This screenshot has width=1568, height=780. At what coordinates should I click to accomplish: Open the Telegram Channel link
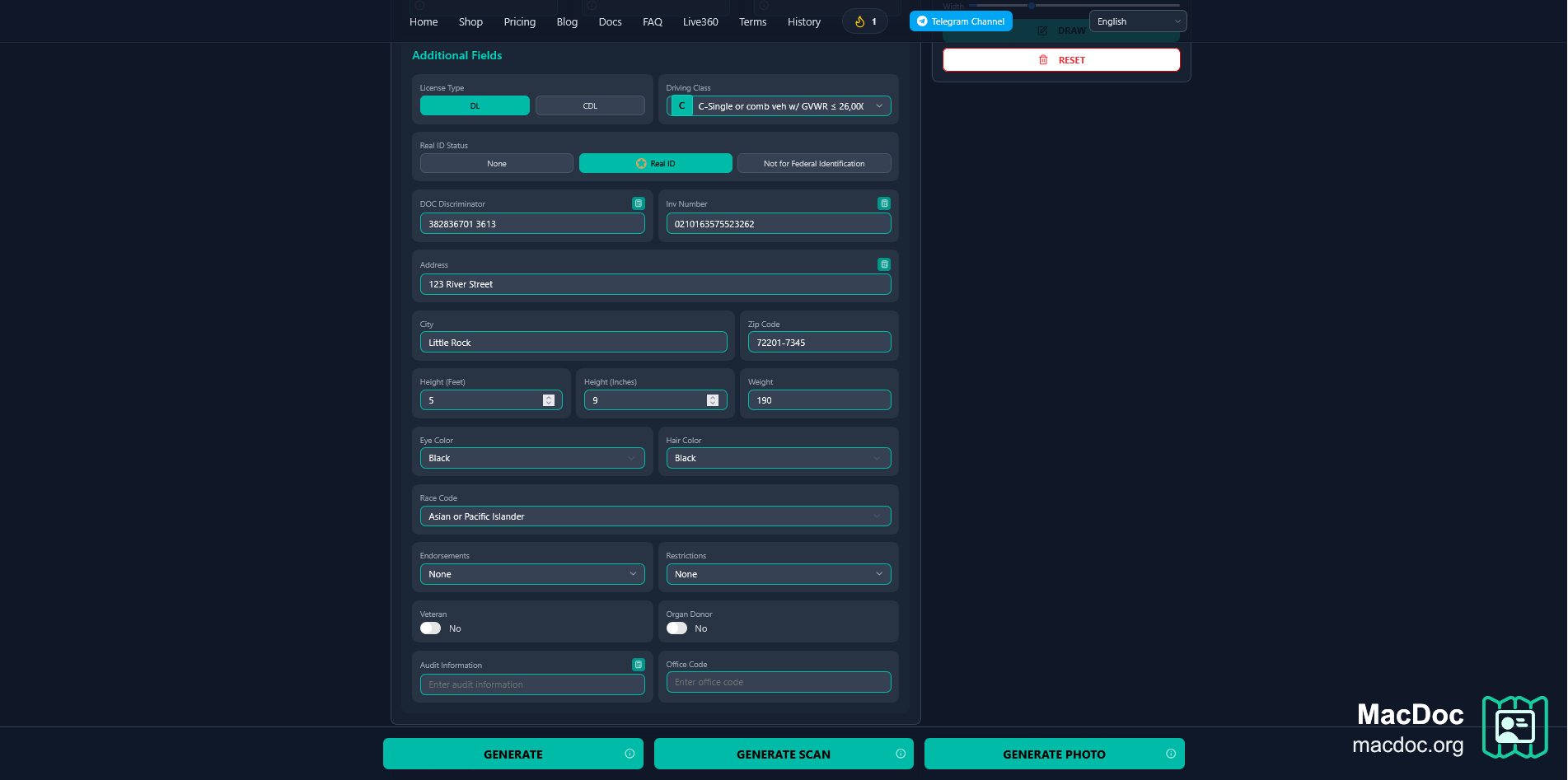pos(961,21)
